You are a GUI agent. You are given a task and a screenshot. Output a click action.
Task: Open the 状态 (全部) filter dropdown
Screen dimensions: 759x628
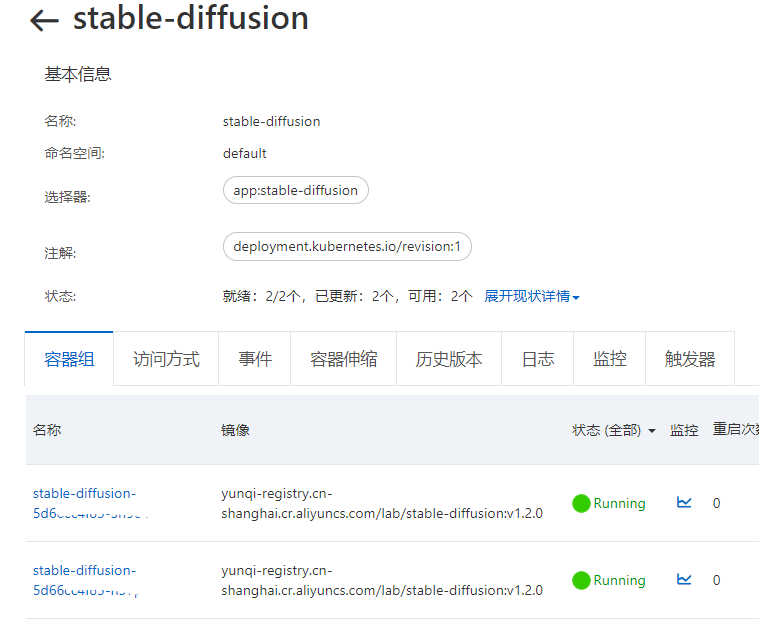[x=614, y=430]
